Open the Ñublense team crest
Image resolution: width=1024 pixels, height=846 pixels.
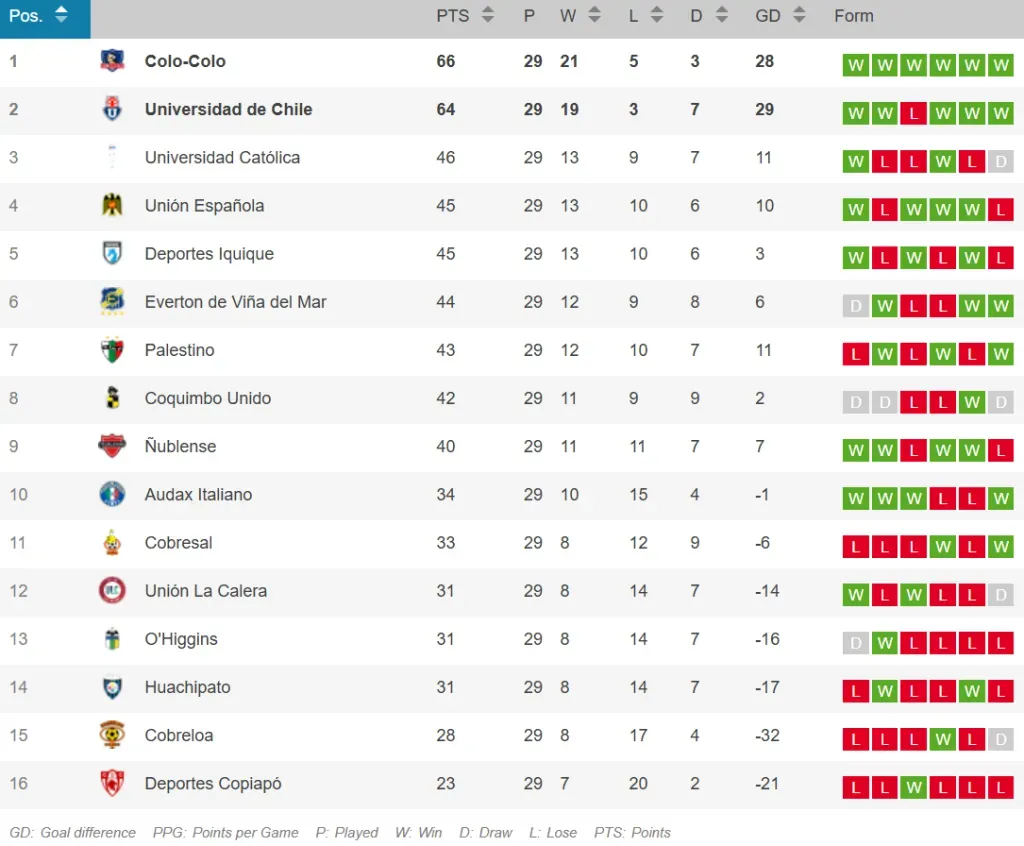[112, 446]
